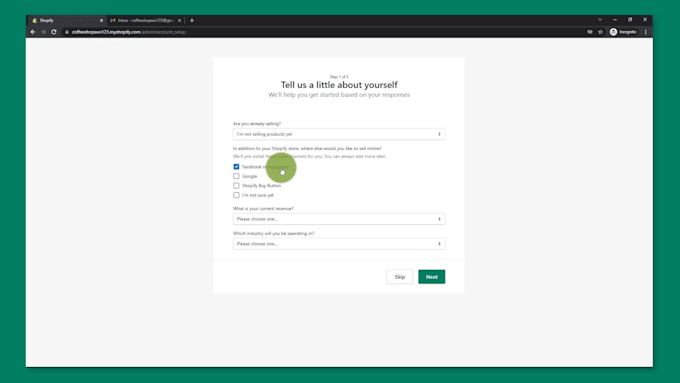
Task: Click the Next button
Action: [x=432, y=277]
